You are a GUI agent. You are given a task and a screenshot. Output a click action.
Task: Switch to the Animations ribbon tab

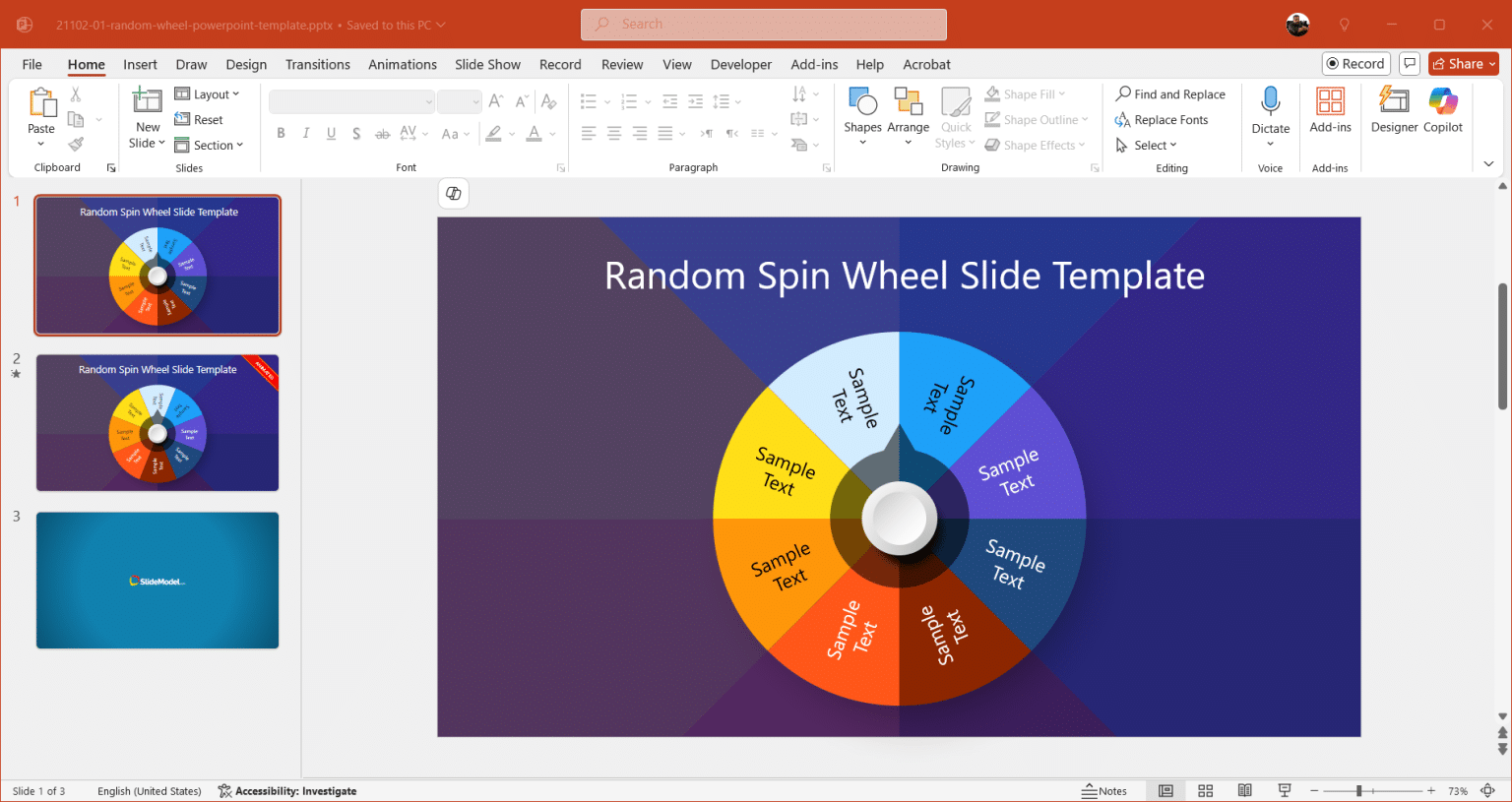[x=403, y=64]
